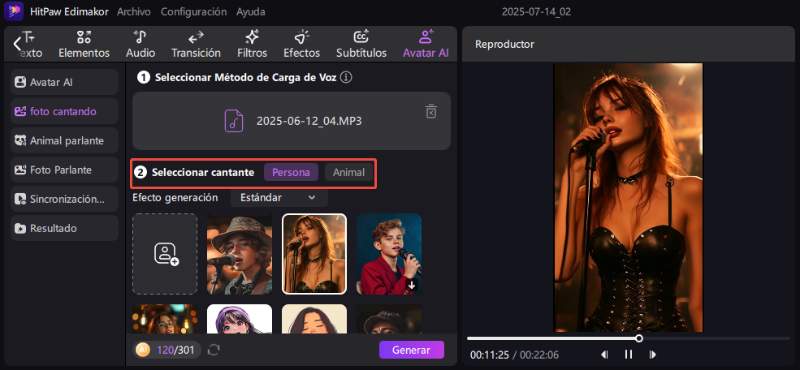Select the woman in corset singer thumbnail
Viewport: 800px width, 370px height.
(314, 254)
